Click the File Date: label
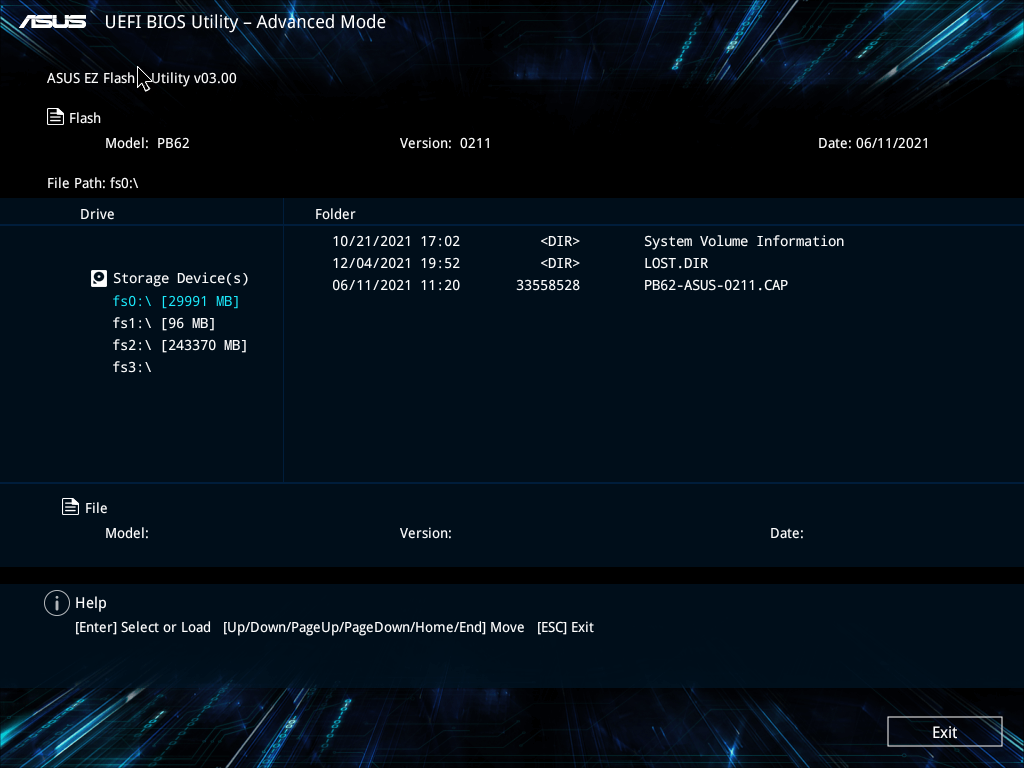 [x=787, y=533]
